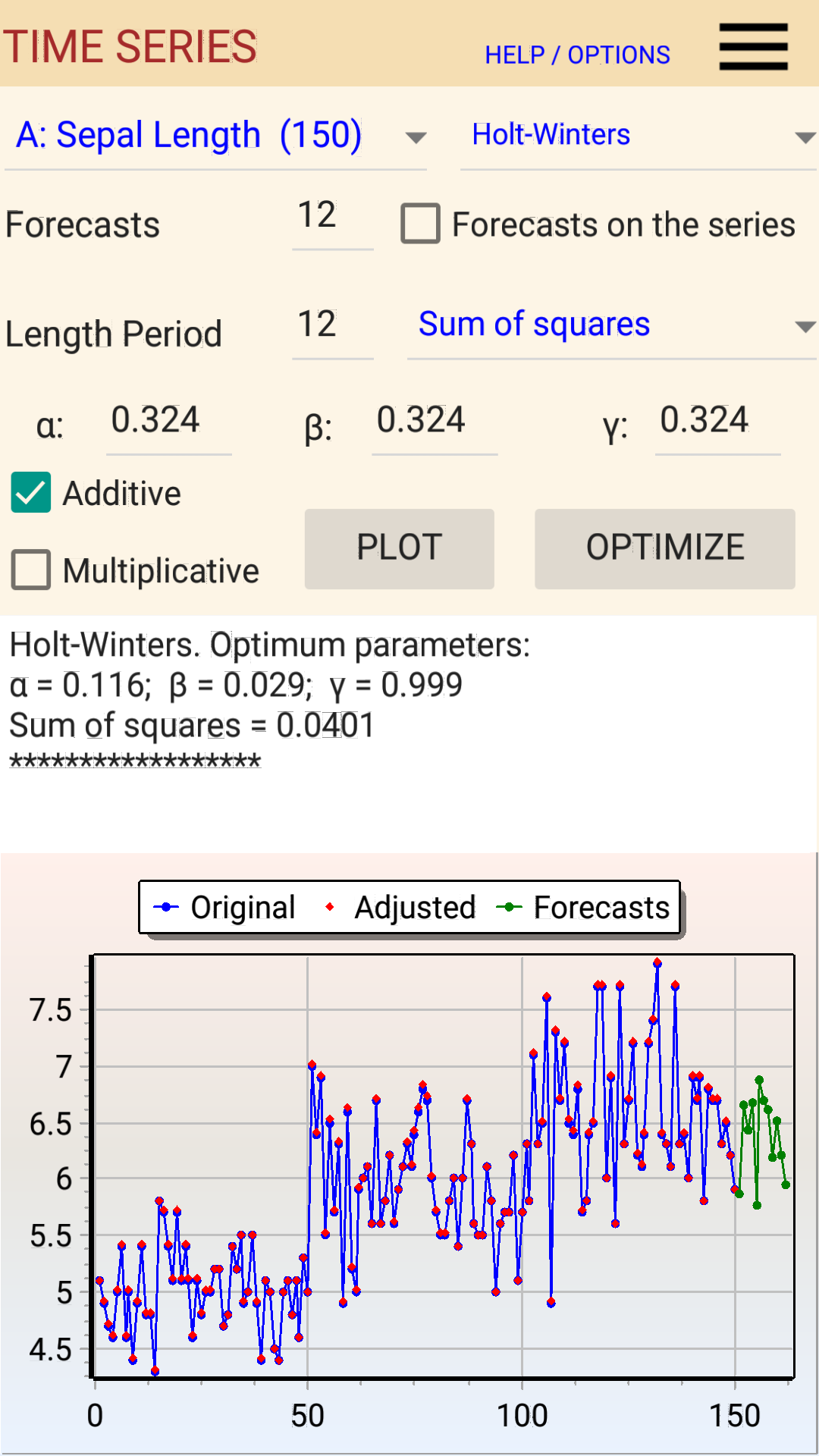Click the Forecasts field label

click(x=83, y=225)
